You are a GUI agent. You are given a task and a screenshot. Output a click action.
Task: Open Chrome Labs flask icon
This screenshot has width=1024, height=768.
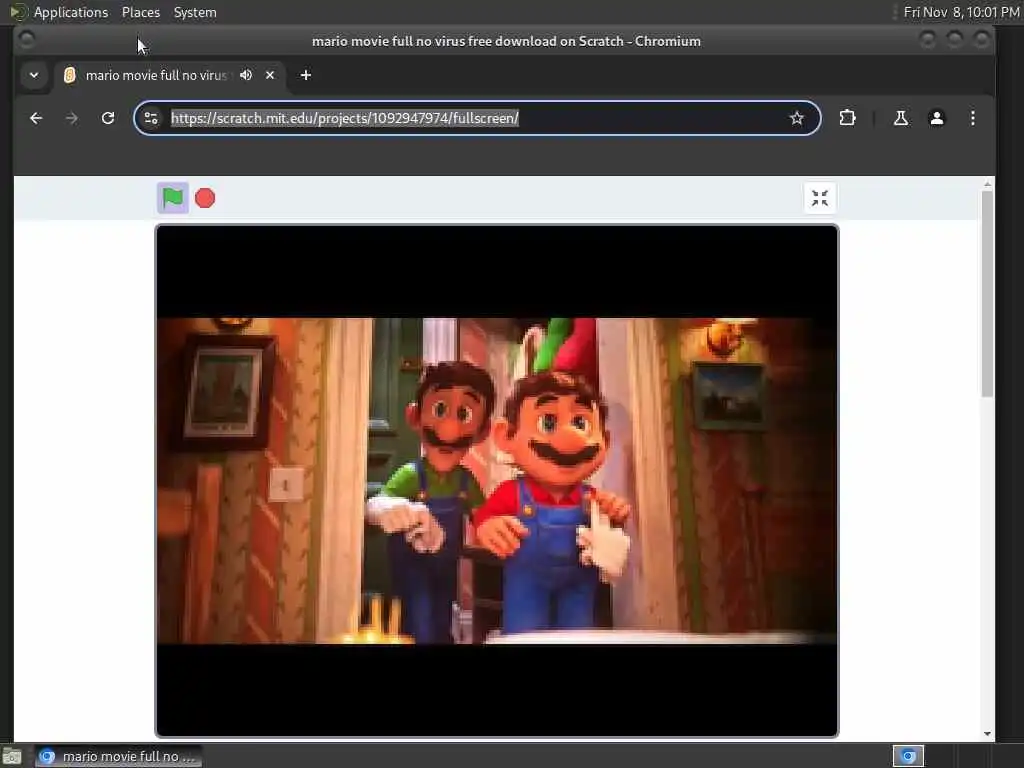(x=901, y=118)
